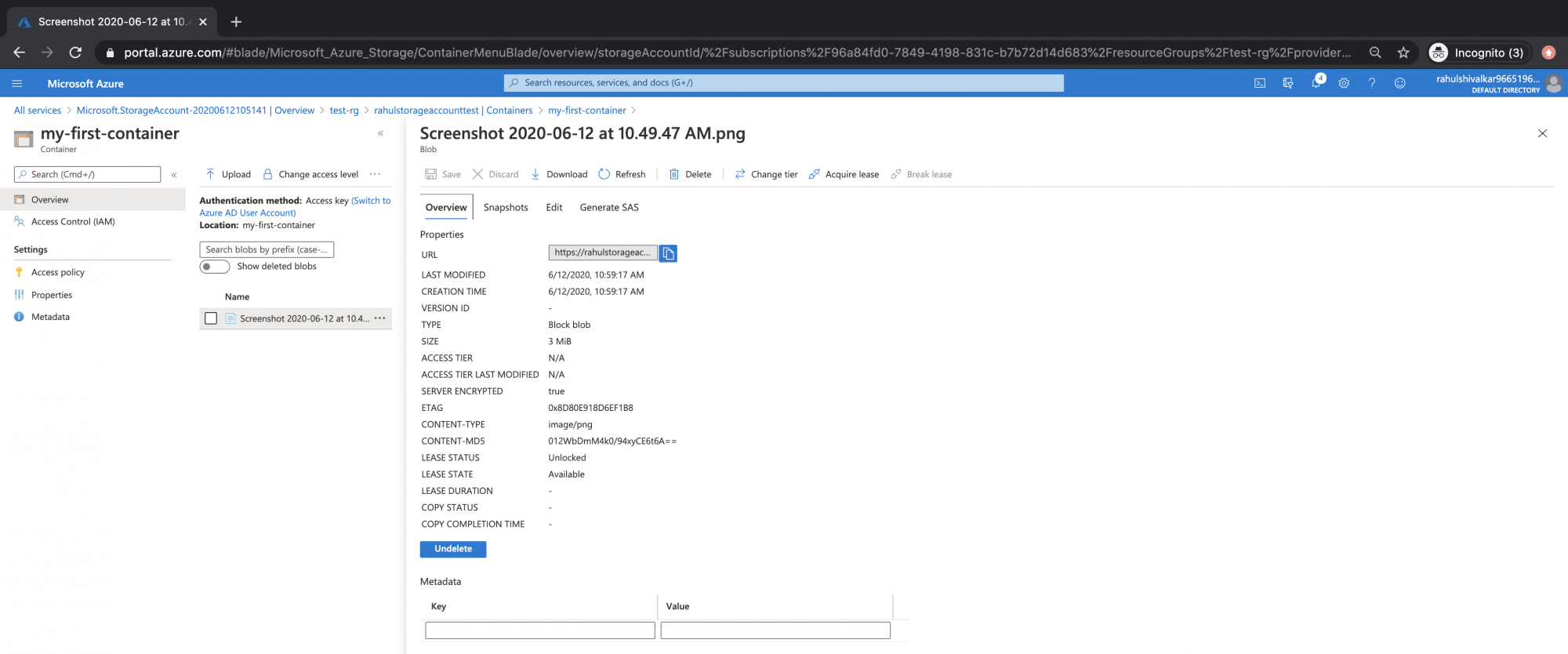Screen dimensions: 1568x654
Task: Check the Screenshot blob row checkbox
Action: 211,318
